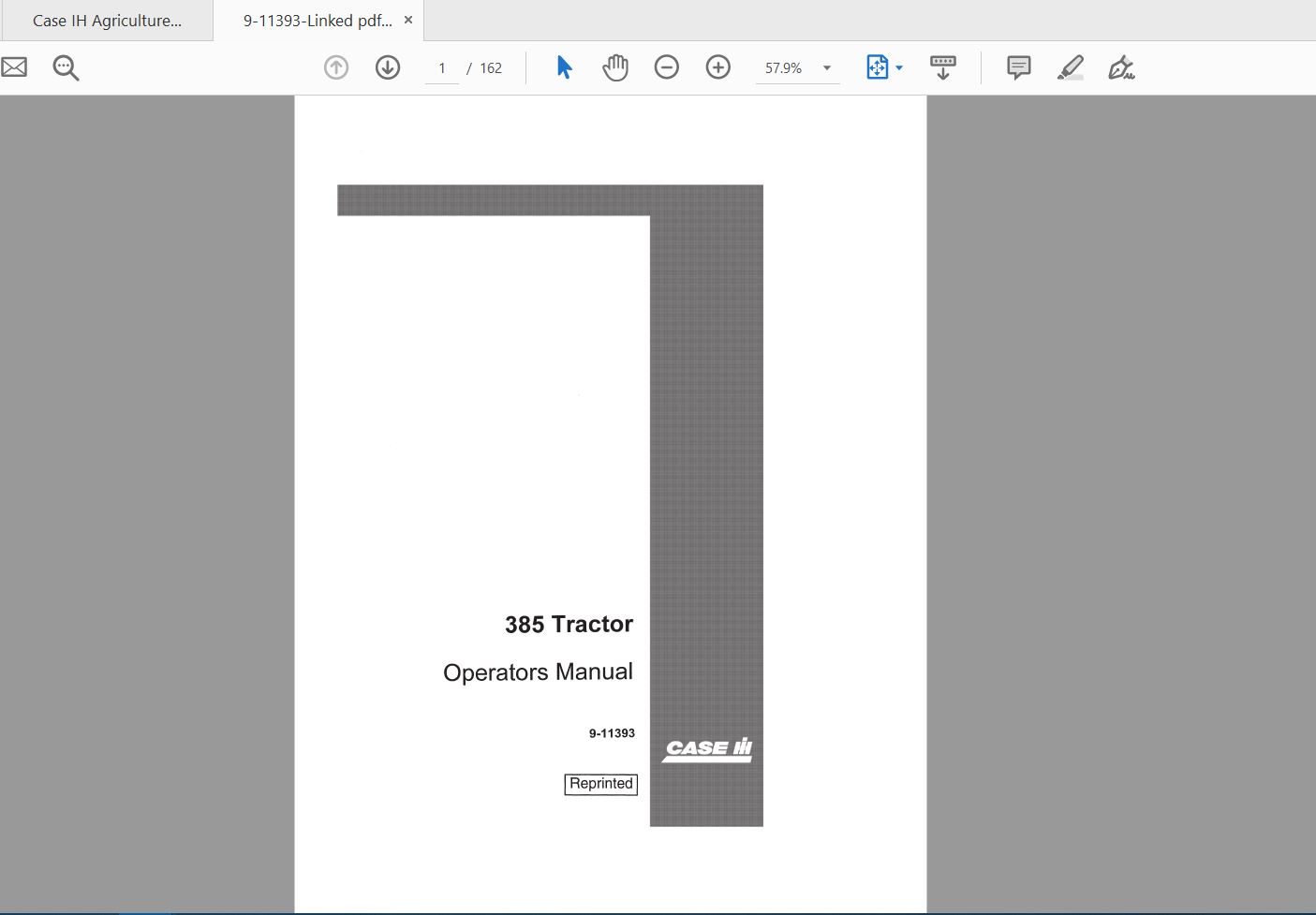The height and width of the screenshot is (915, 1316).
Task: Select the 9-11393-Linked pdf tab
Action: (318, 21)
